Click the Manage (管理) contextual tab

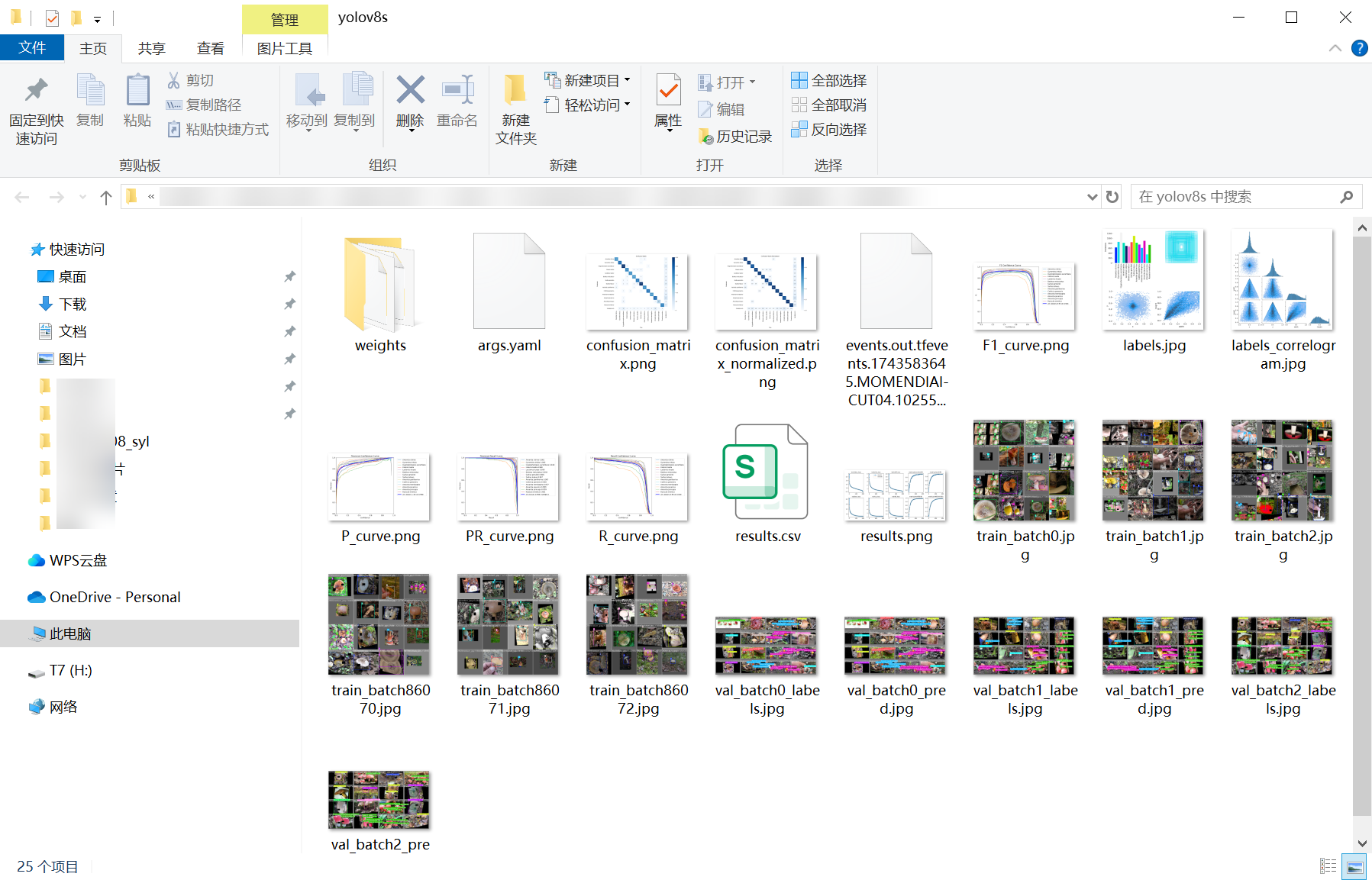pyautogui.click(x=285, y=19)
